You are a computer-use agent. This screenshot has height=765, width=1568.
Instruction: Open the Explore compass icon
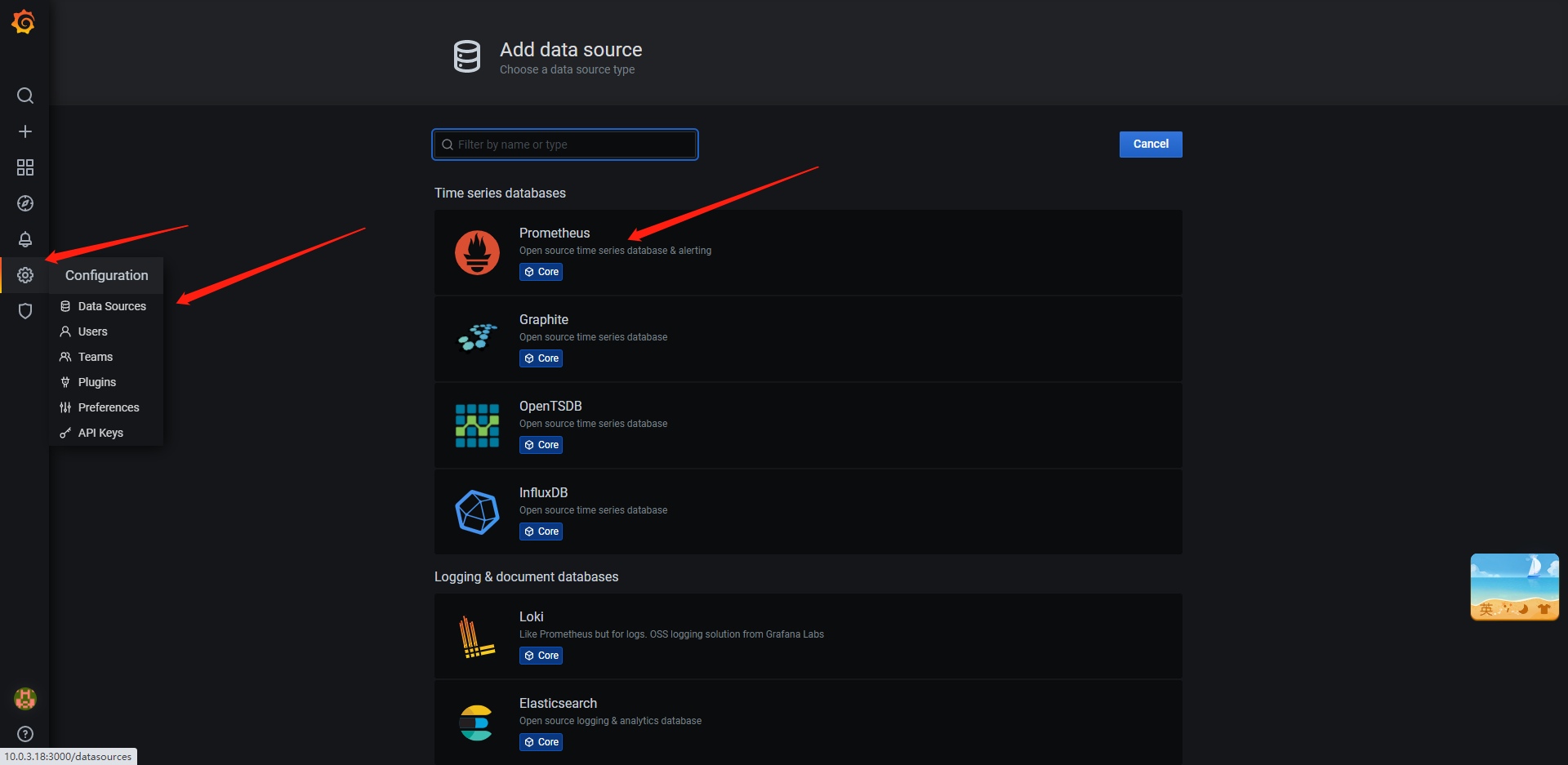25,203
